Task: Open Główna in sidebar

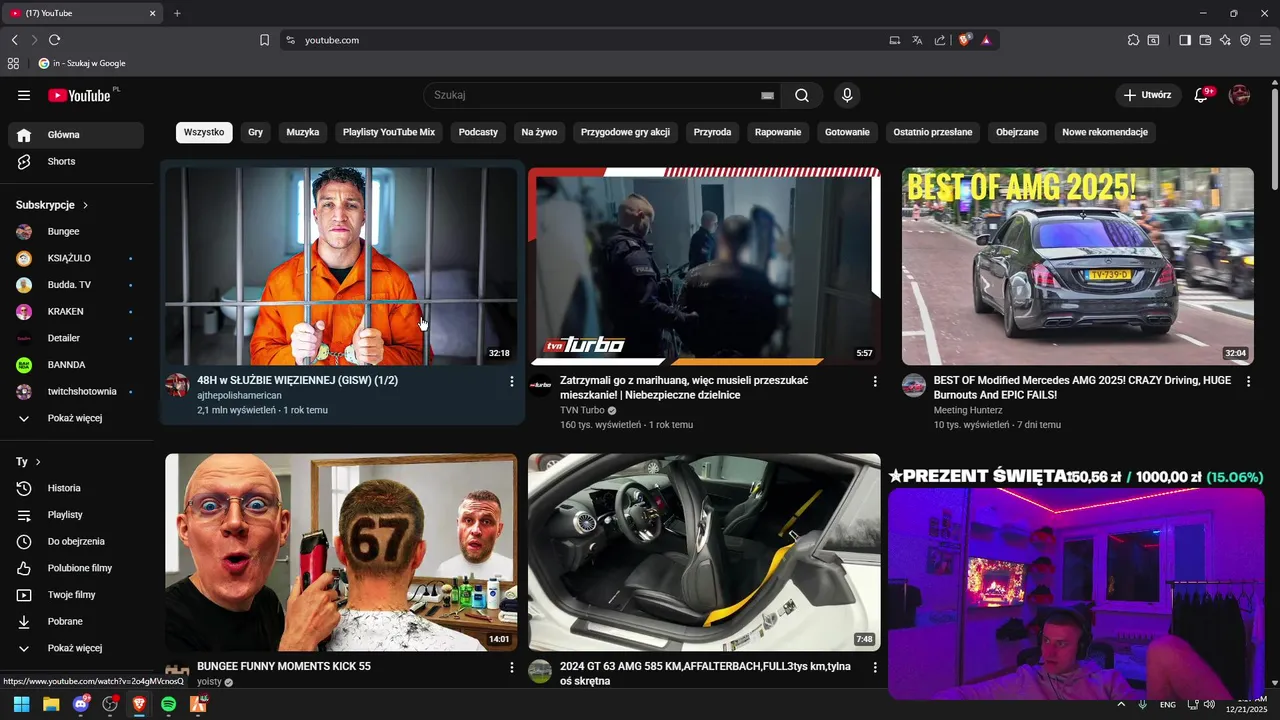Action: coord(75,135)
